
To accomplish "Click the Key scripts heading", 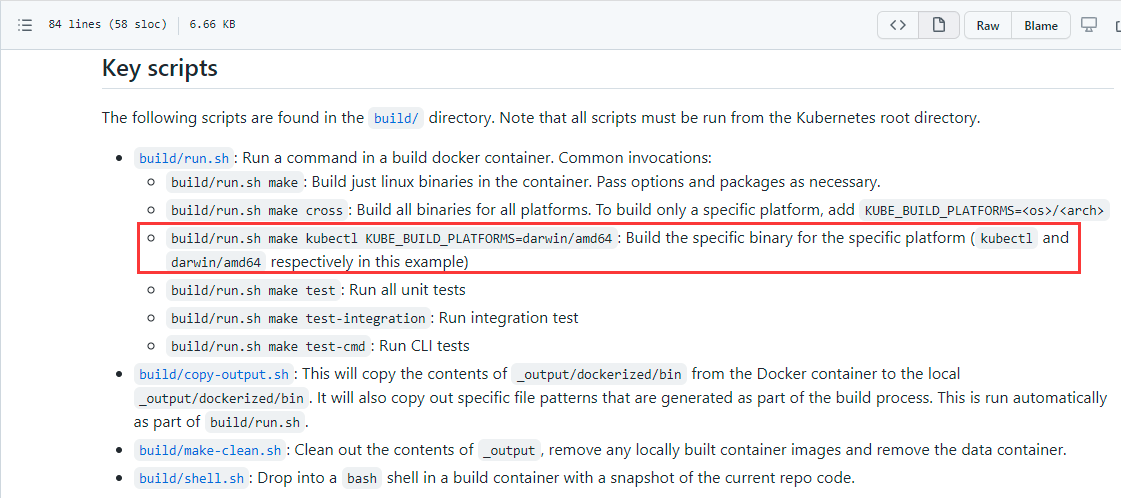I will 160,68.
